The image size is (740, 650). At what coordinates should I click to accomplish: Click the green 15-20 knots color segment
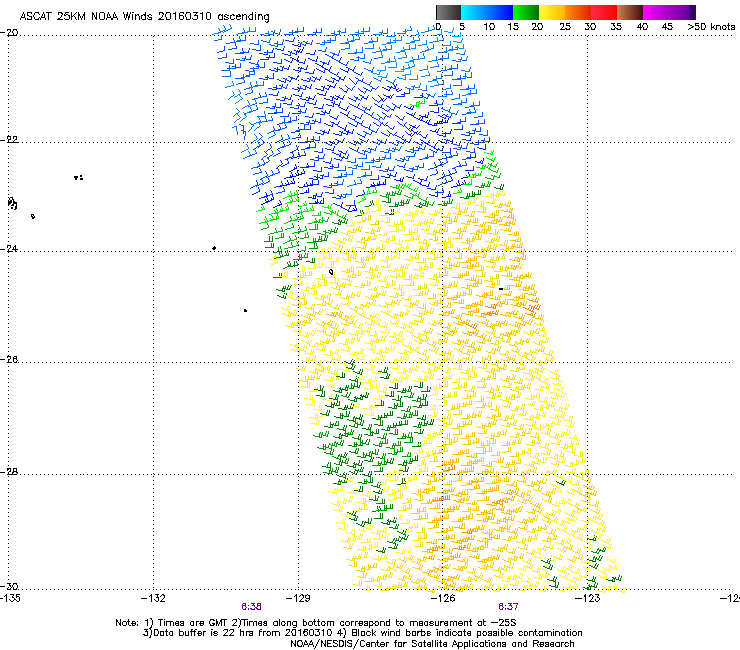[526, 12]
